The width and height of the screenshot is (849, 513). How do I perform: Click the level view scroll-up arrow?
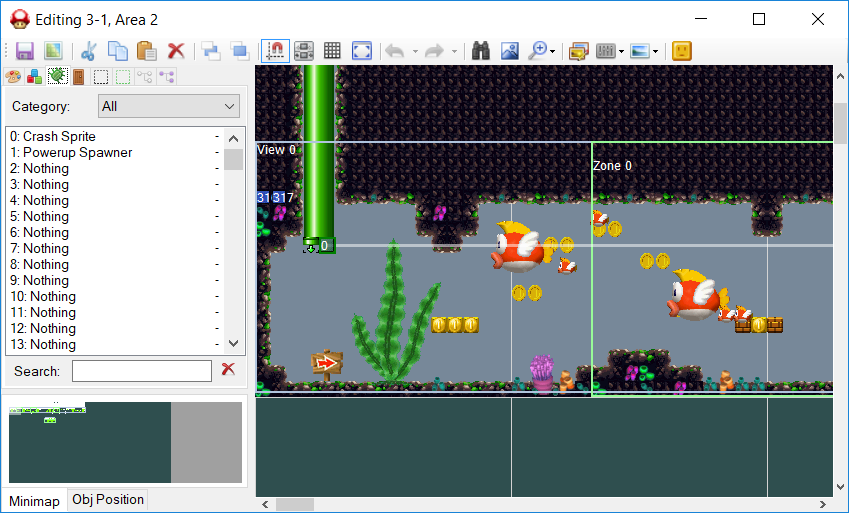click(840, 76)
